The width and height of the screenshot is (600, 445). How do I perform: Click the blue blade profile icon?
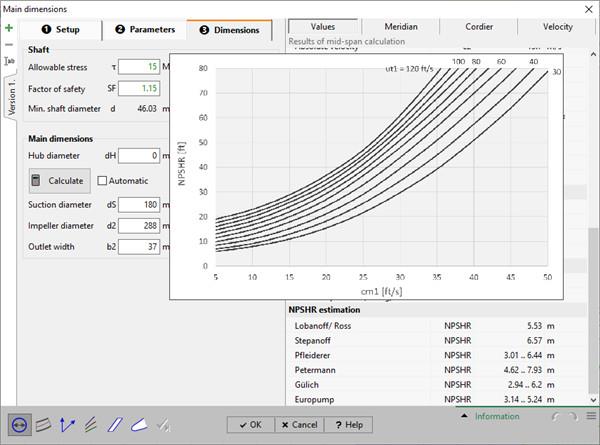pyautogui.click(x=117, y=424)
